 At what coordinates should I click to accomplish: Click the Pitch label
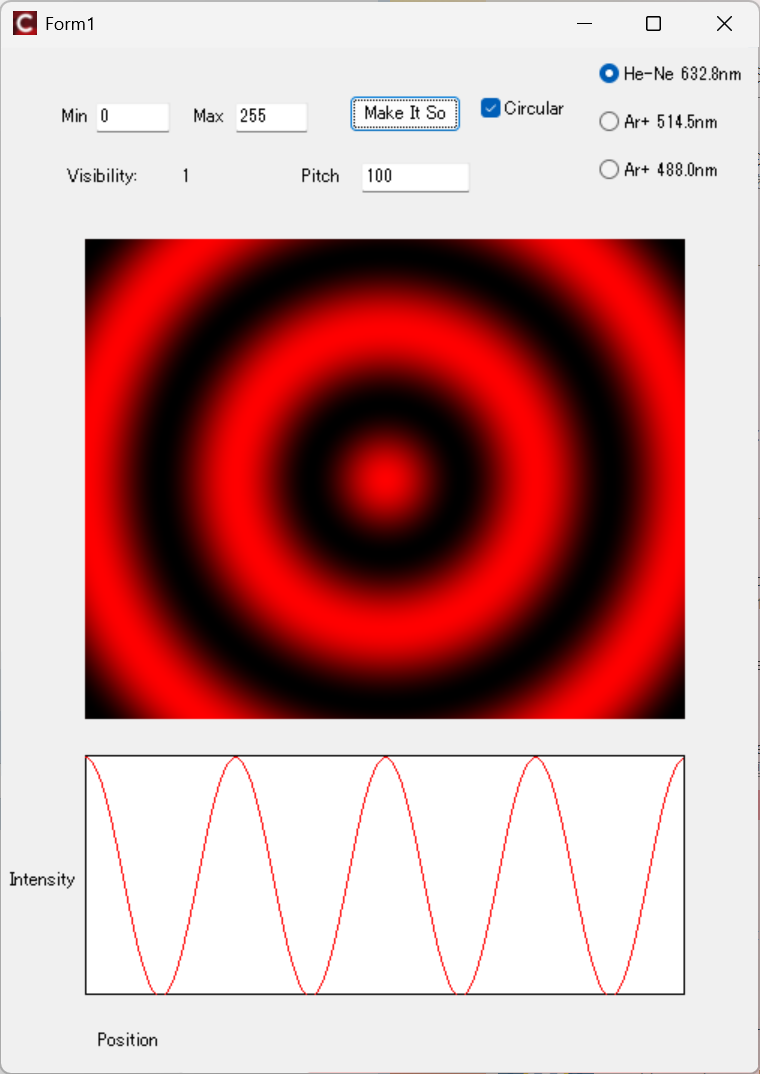[x=320, y=176]
